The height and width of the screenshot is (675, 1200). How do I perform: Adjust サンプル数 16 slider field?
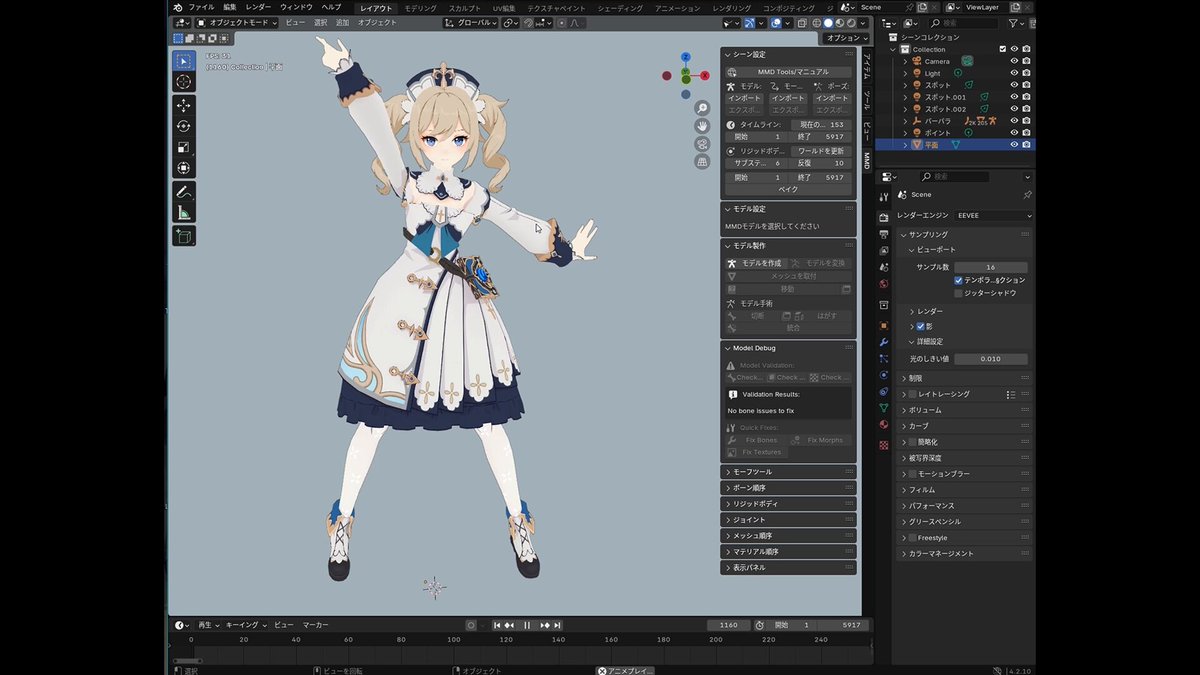(990, 267)
